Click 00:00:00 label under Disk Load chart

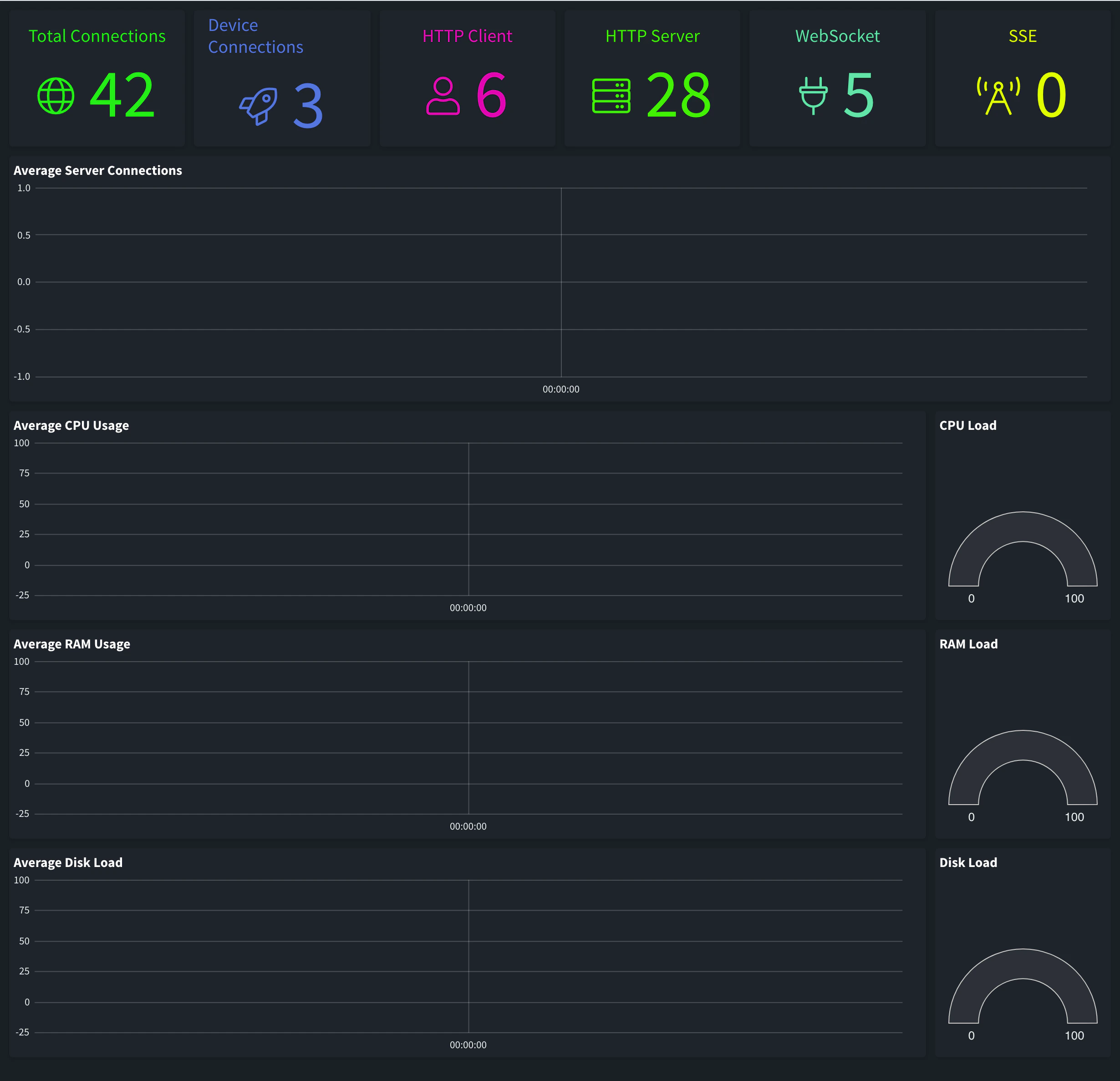[468, 1045]
